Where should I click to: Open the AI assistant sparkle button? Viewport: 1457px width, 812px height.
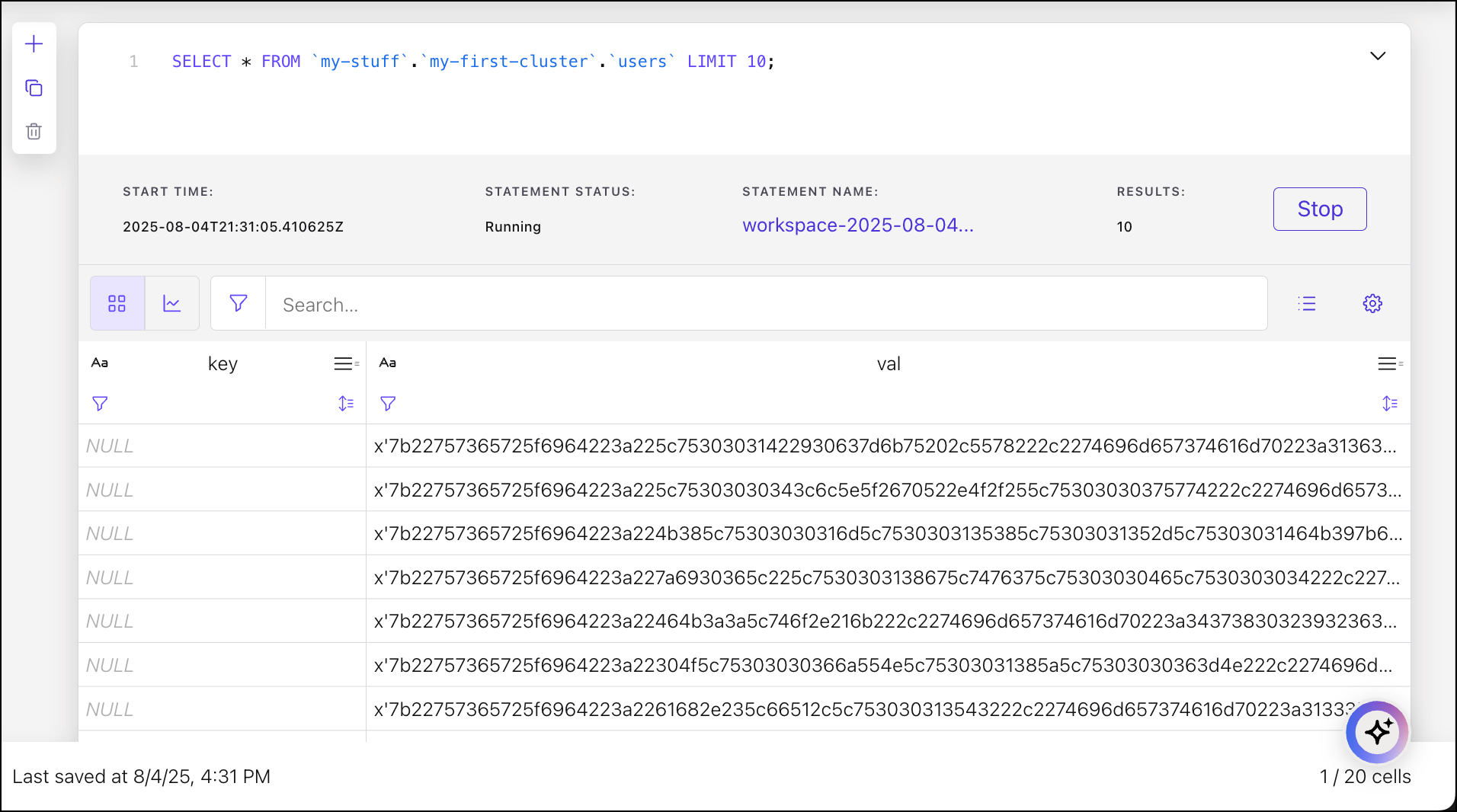pos(1377,732)
